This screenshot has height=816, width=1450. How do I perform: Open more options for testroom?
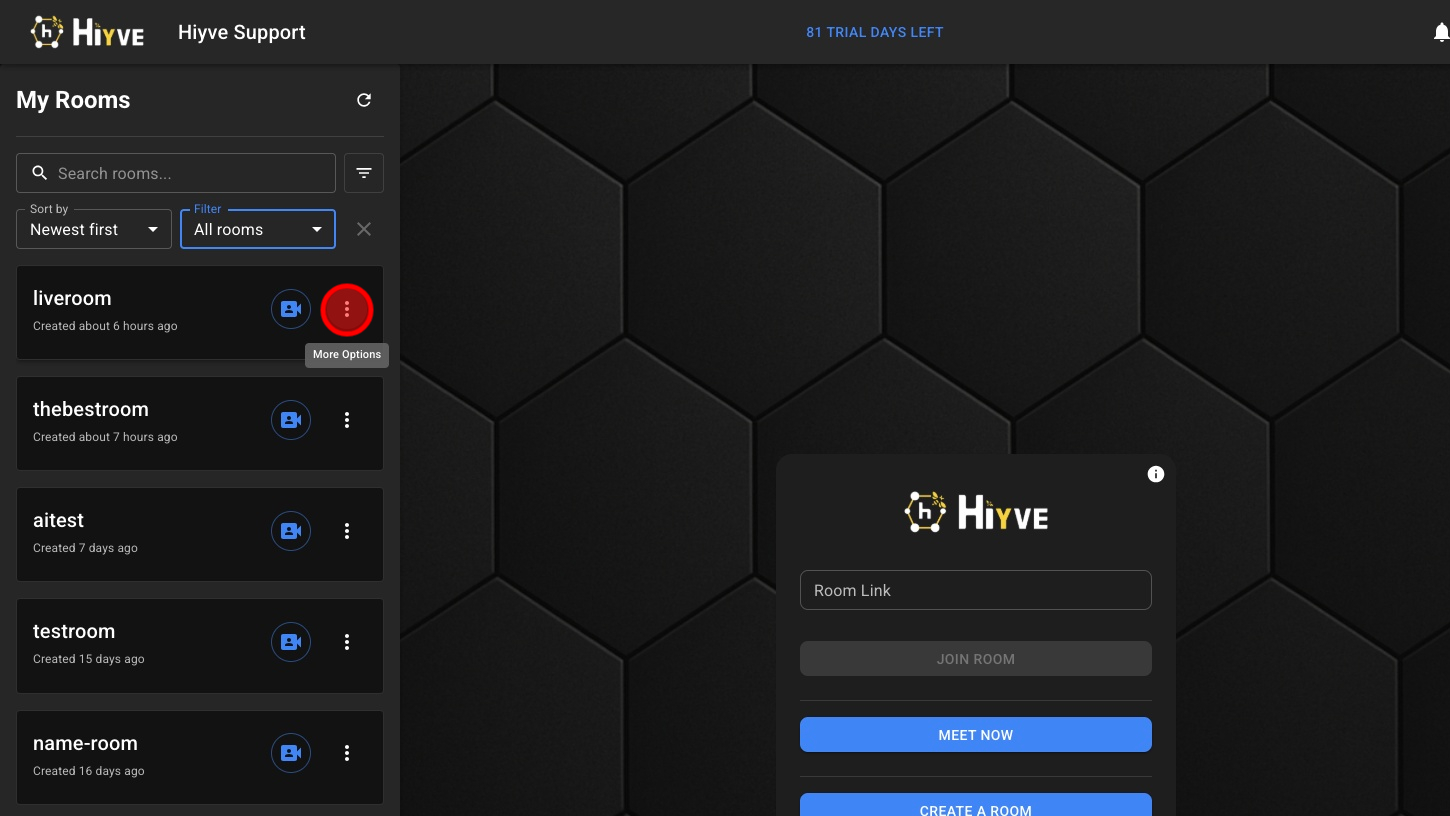click(x=347, y=642)
